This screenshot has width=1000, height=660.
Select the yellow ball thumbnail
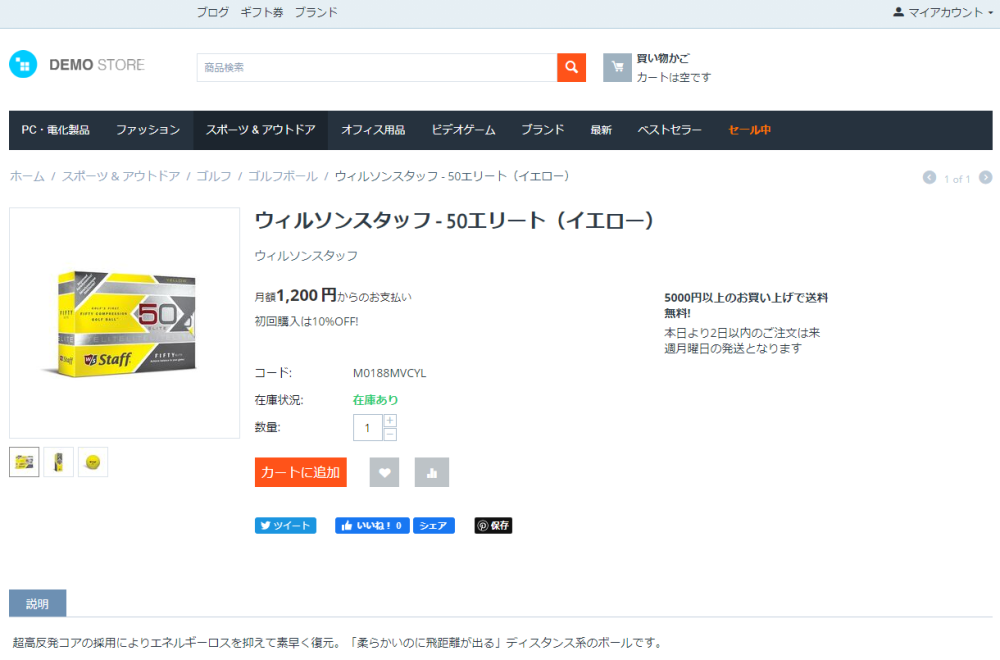[x=93, y=462]
